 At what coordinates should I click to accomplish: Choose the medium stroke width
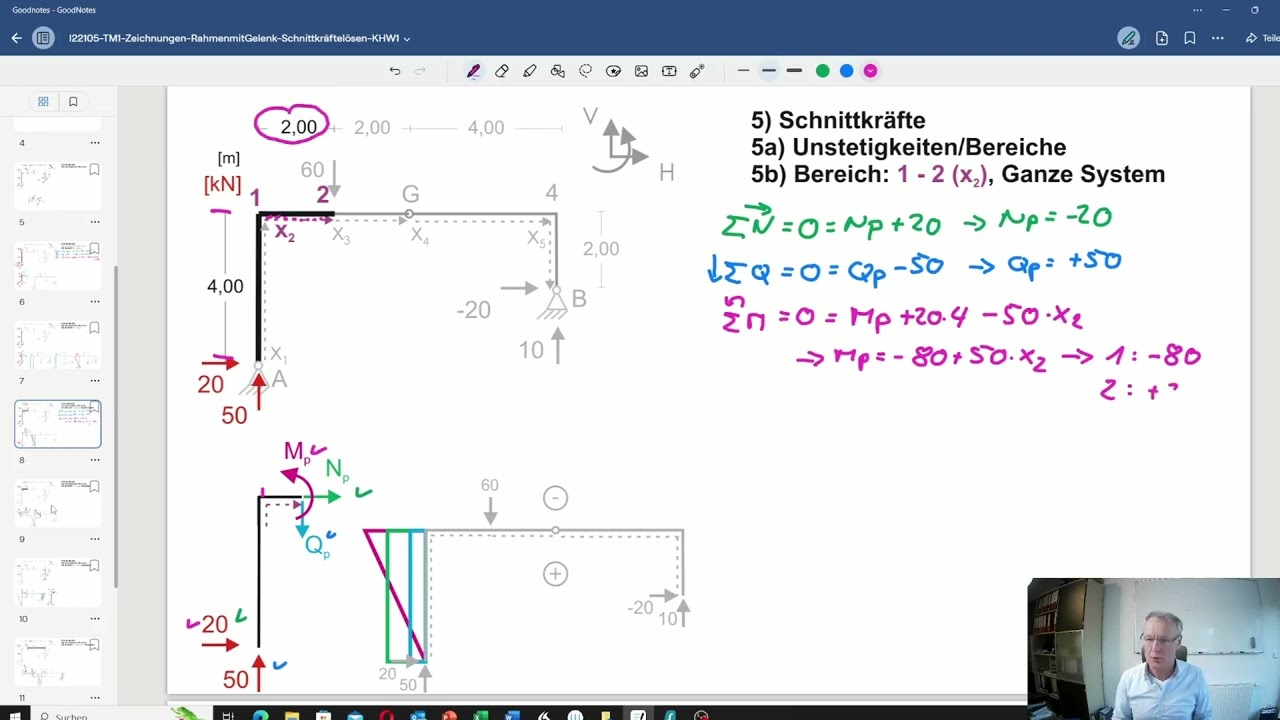768,71
